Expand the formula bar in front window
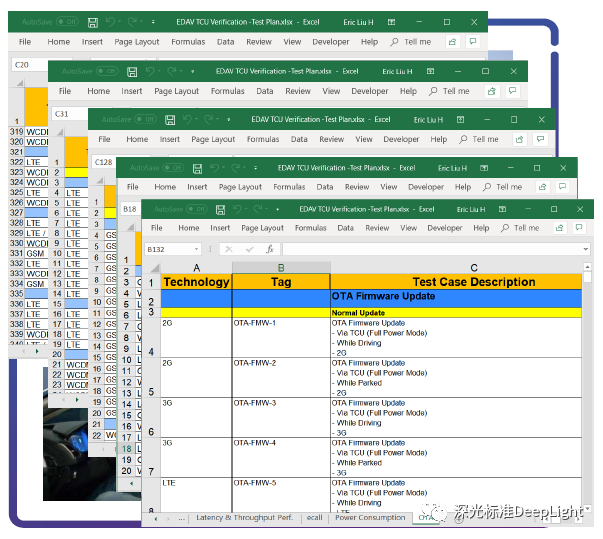The height and width of the screenshot is (539, 603). click(585, 249)
